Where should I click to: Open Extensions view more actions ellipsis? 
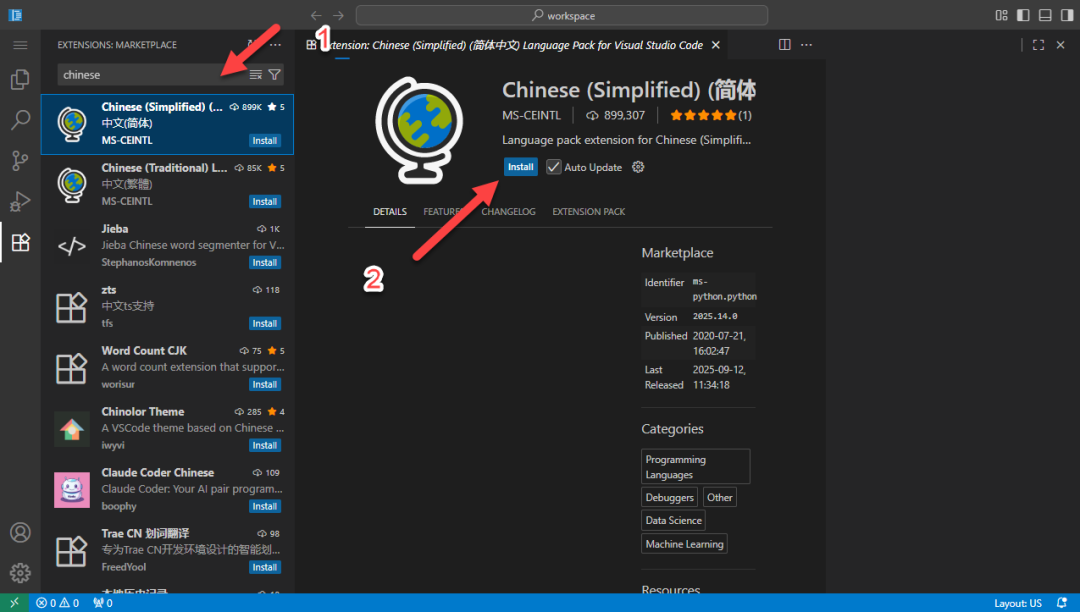tap(276, 45)
